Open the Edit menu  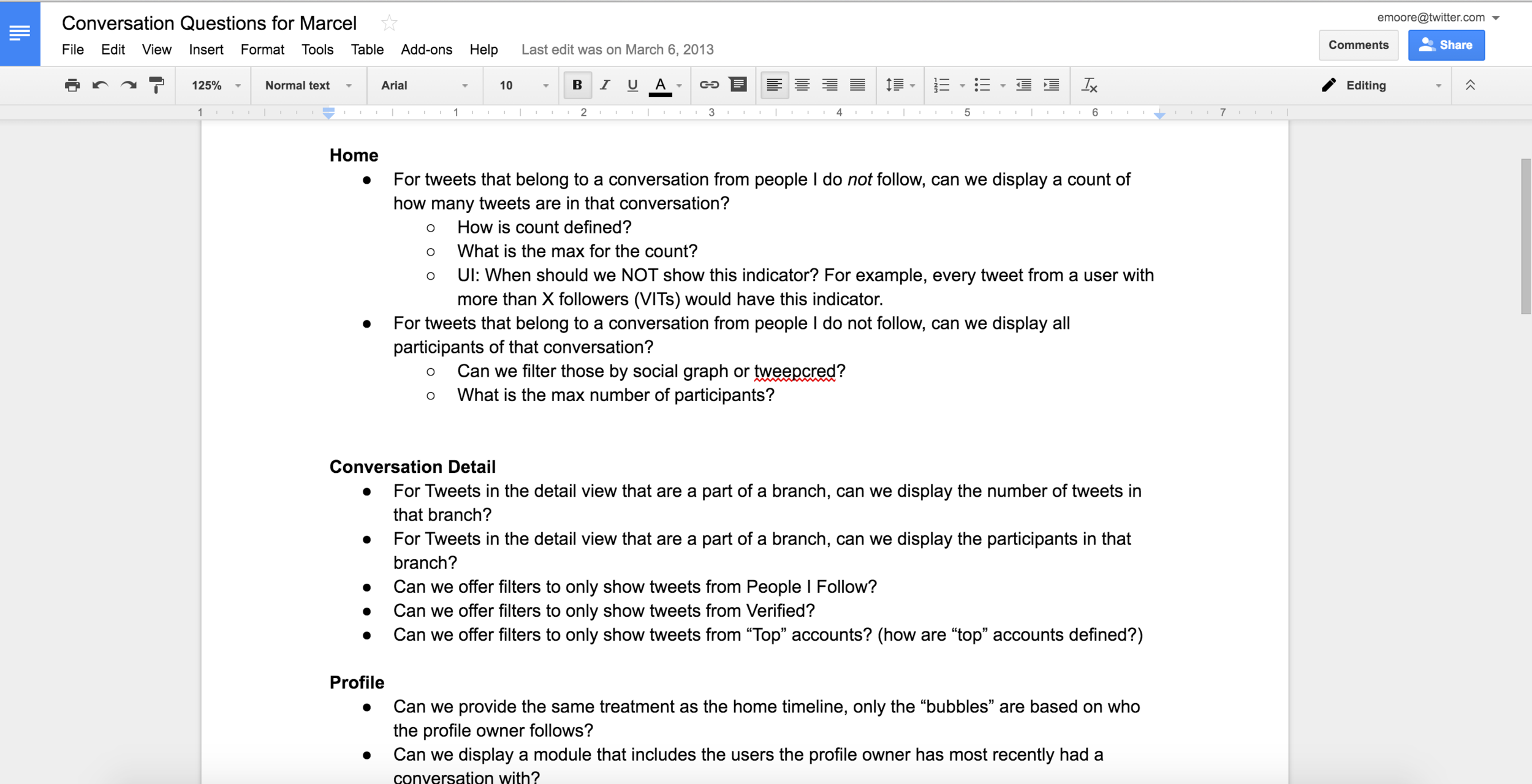(113, 50)
